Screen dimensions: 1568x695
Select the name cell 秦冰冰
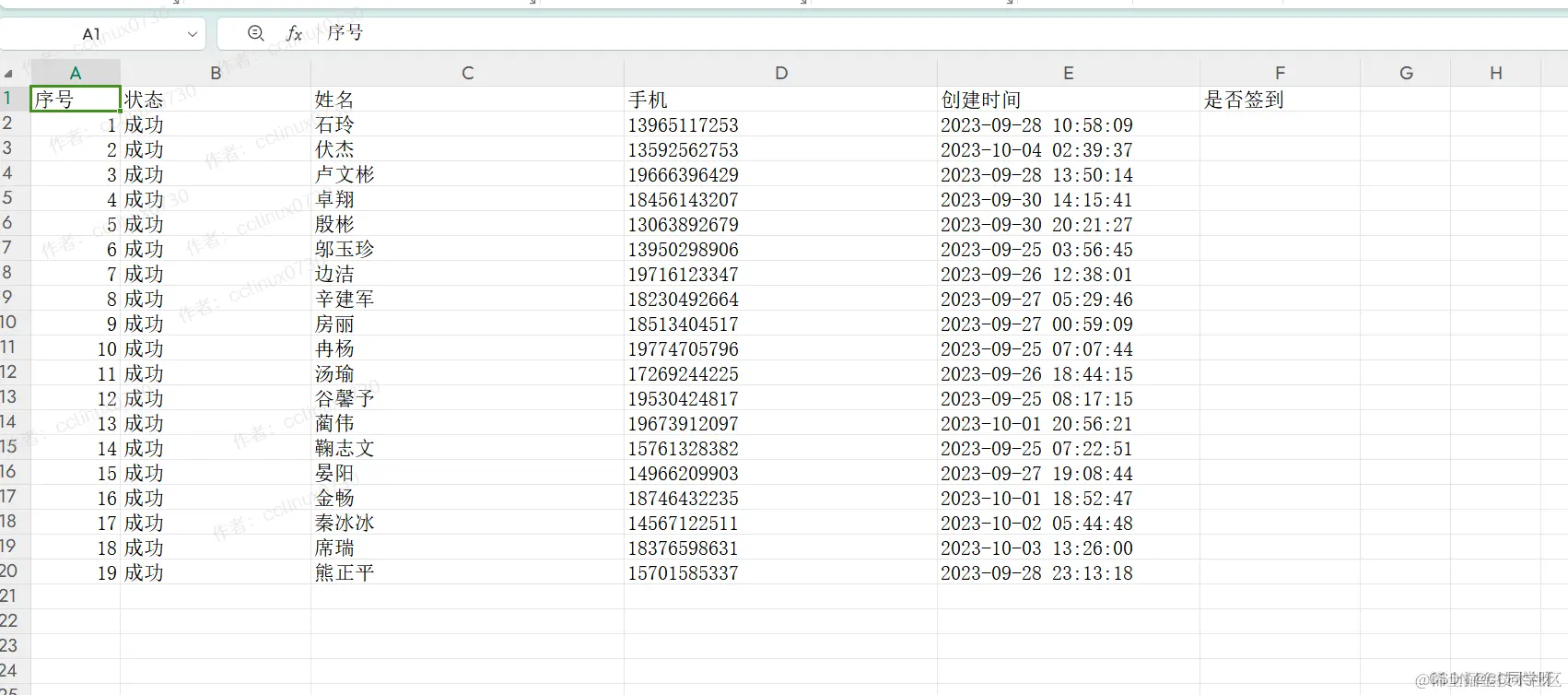[x=467, y=523]
